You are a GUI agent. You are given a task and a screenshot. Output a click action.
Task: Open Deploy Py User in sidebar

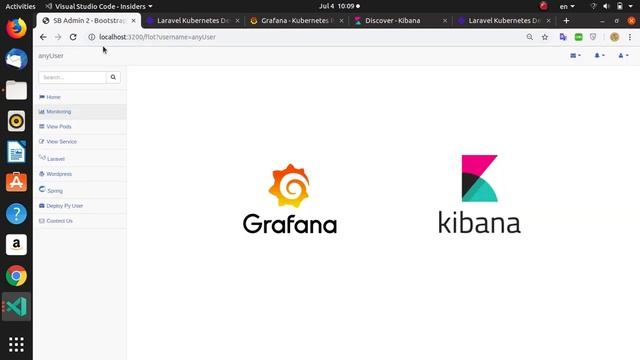[80, 206]
